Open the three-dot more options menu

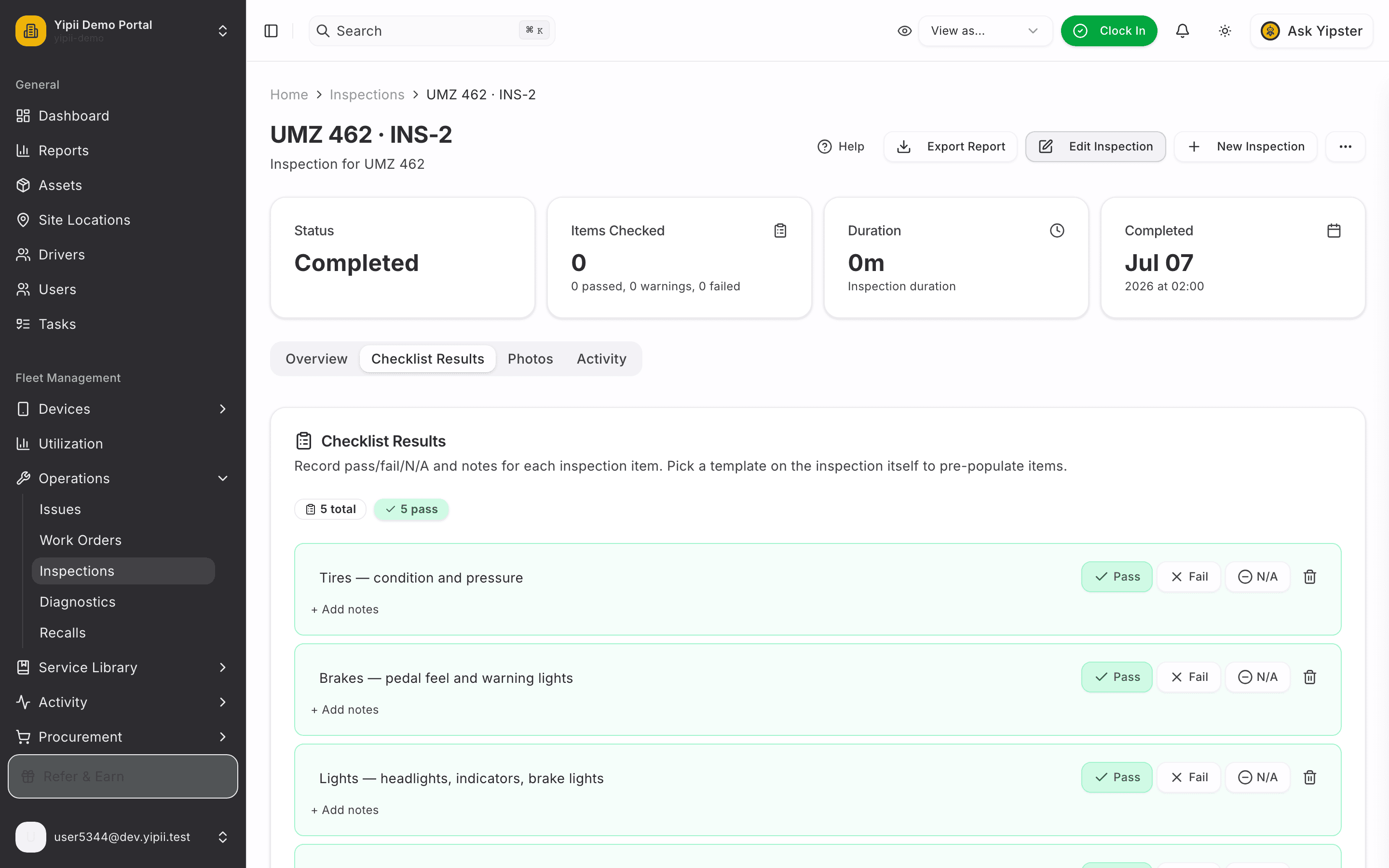pyautogui.click(x=1346, y=147)
